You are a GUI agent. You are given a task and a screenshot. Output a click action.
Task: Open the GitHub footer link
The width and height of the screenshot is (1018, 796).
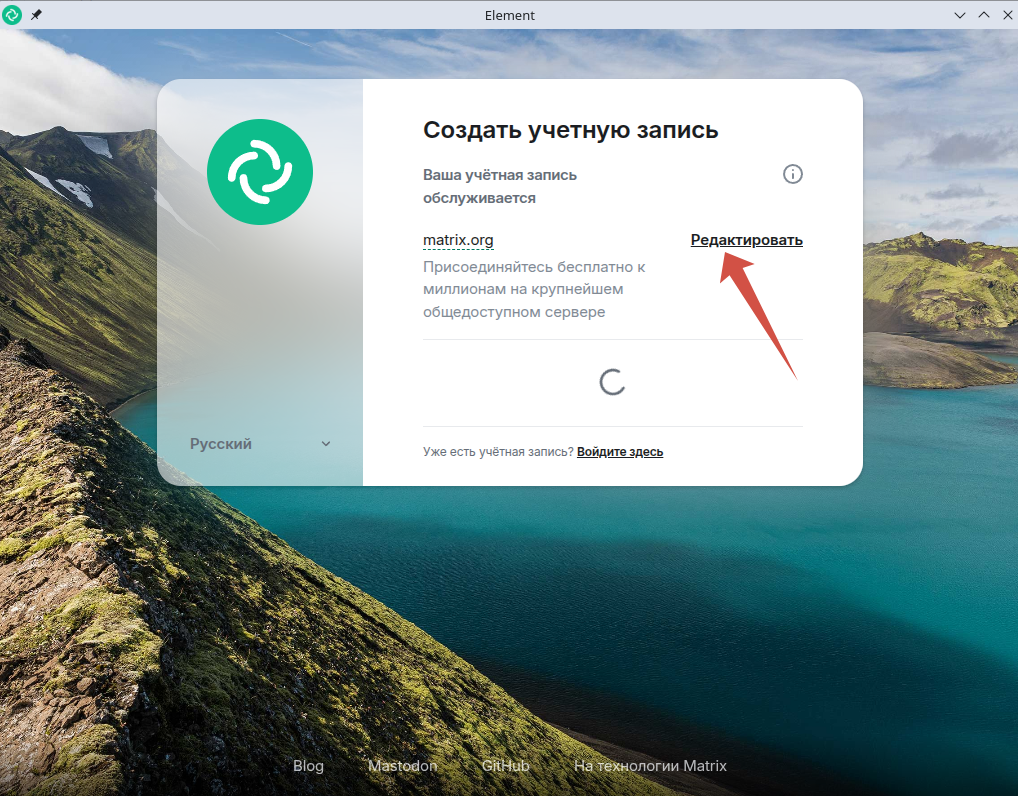505,766
